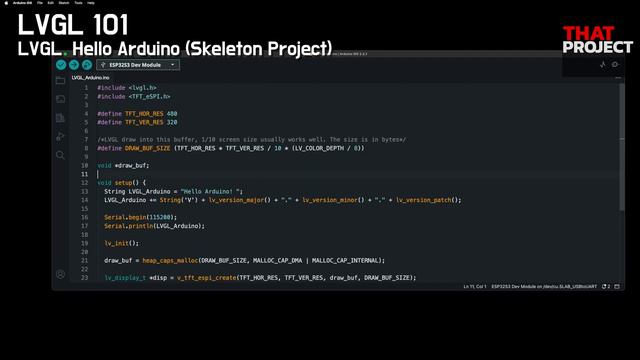The image size is (640, 360).
Task: Toggle the bottom panel icon in status bar
Action: point(617,287)
